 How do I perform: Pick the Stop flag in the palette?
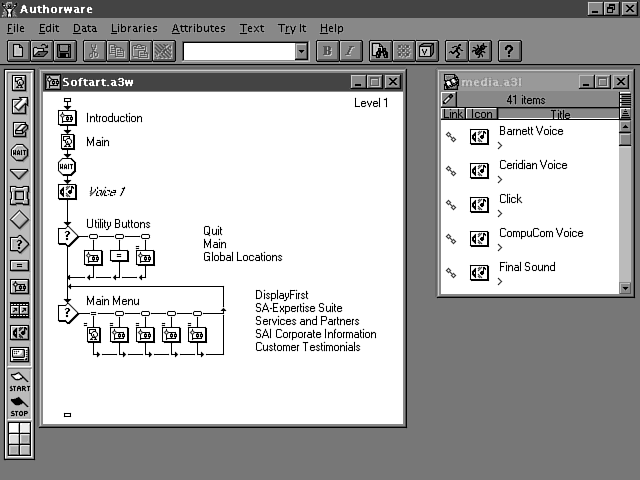[19, 407]
